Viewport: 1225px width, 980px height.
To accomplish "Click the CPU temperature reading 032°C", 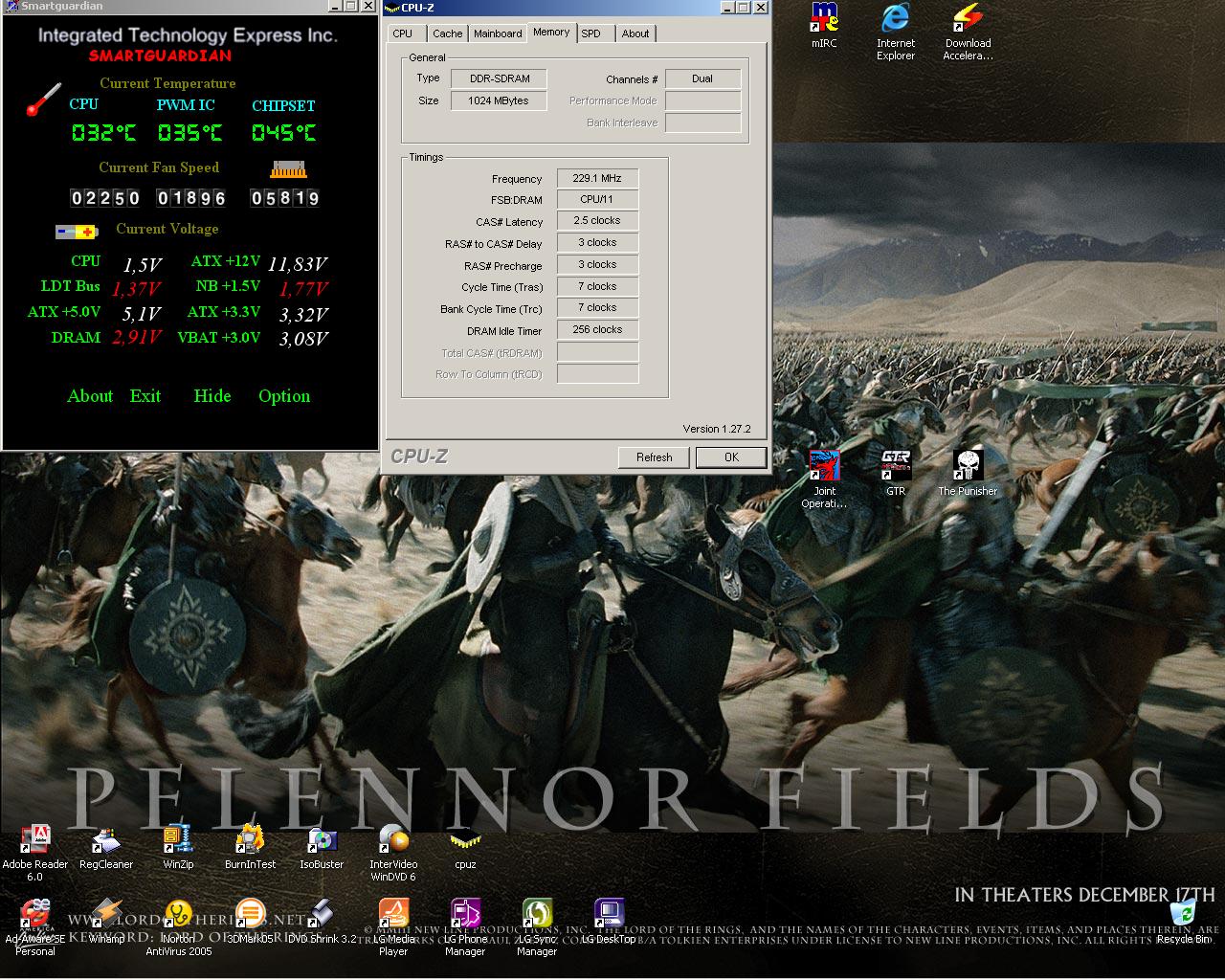I will pyautogui.click(x=104, y=133).
